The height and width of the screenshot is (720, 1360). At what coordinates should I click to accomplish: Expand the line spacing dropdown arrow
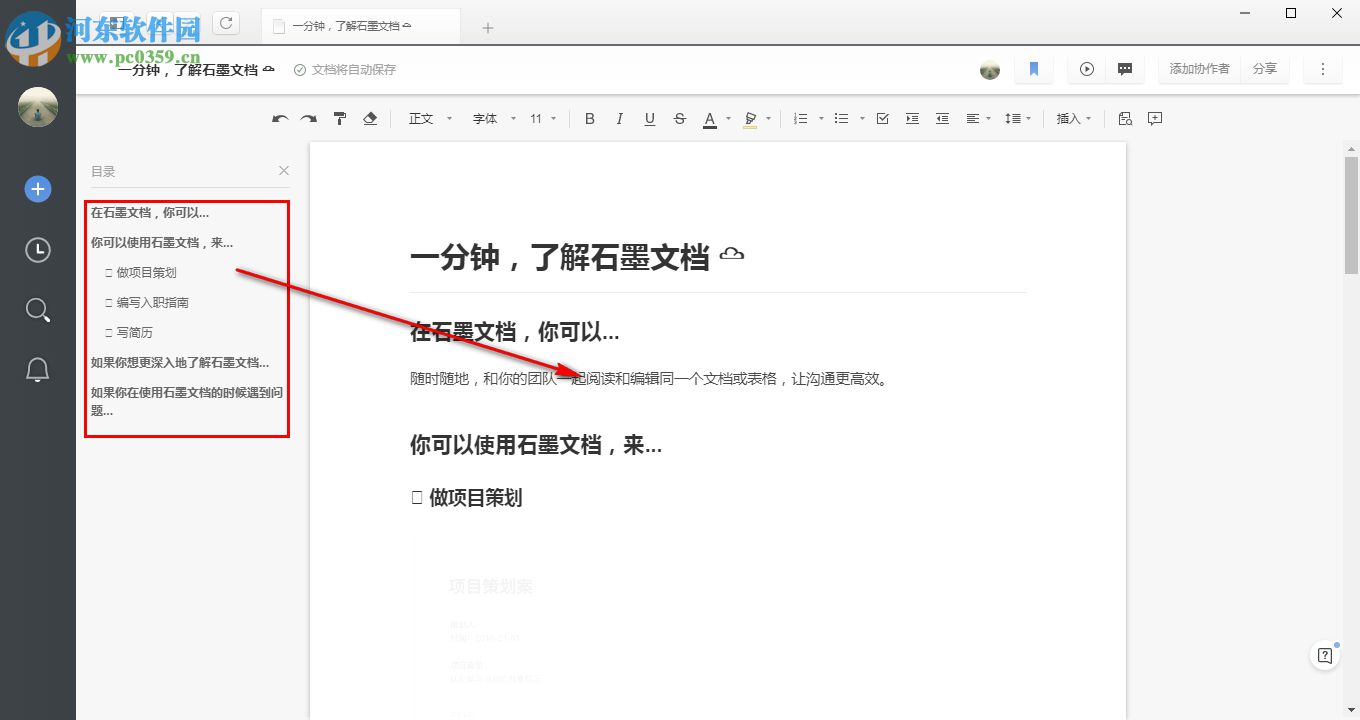(1028, 119)
